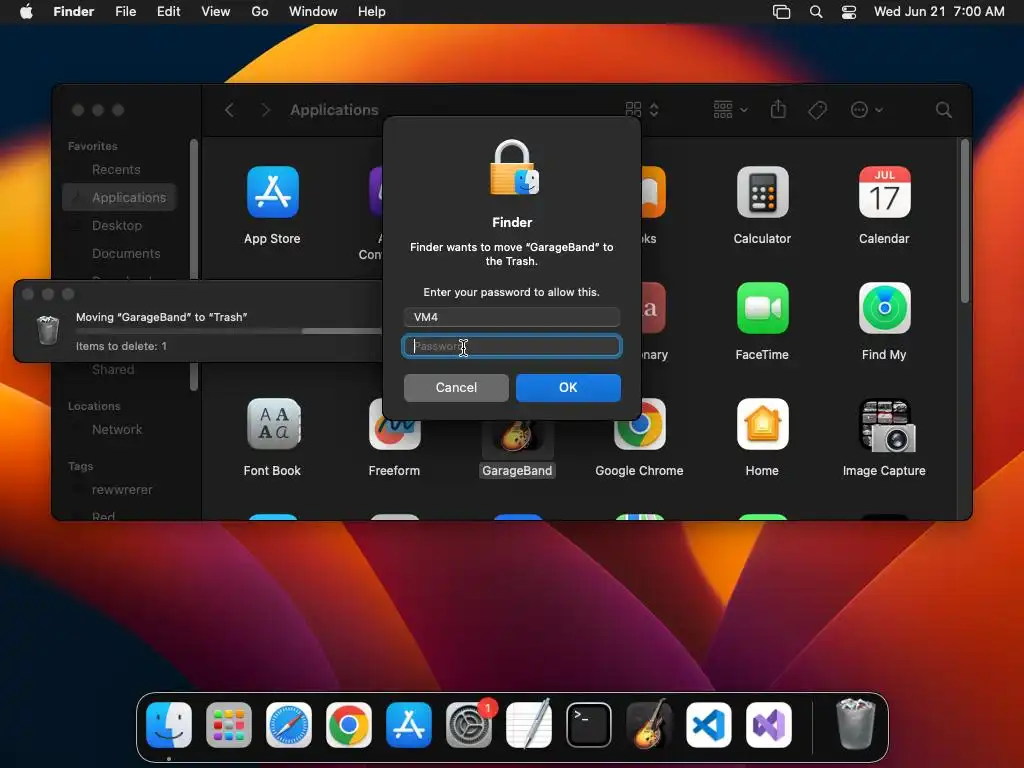Open the Apple menu

point(26,12)
